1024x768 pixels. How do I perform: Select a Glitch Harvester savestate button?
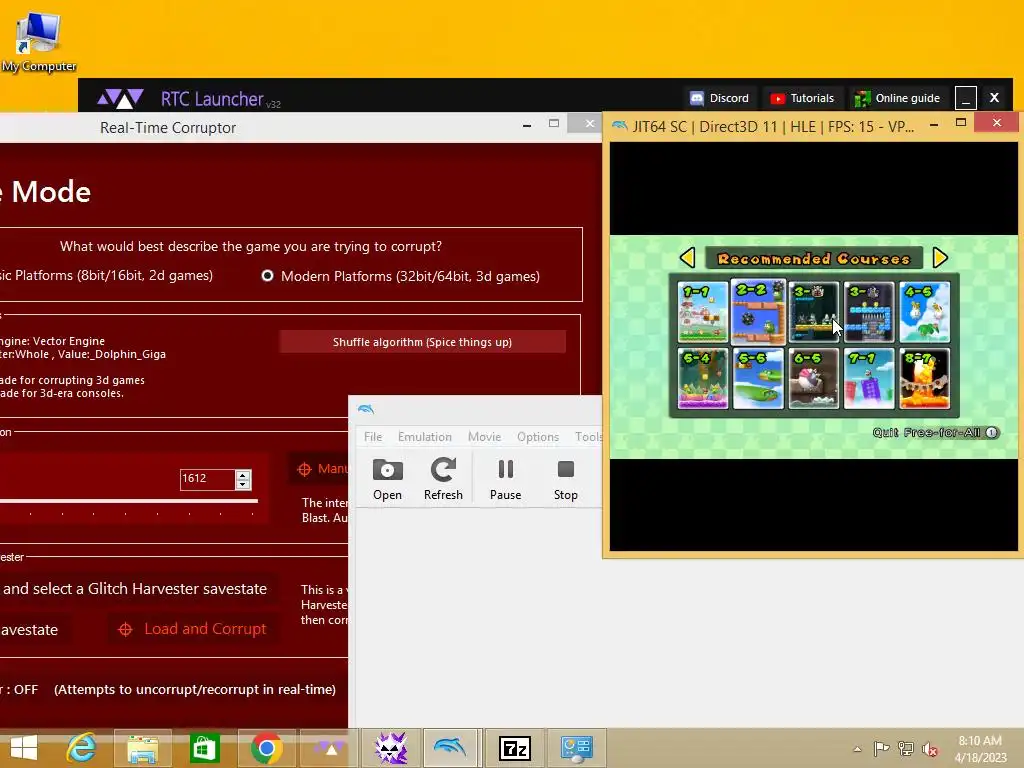137,588
